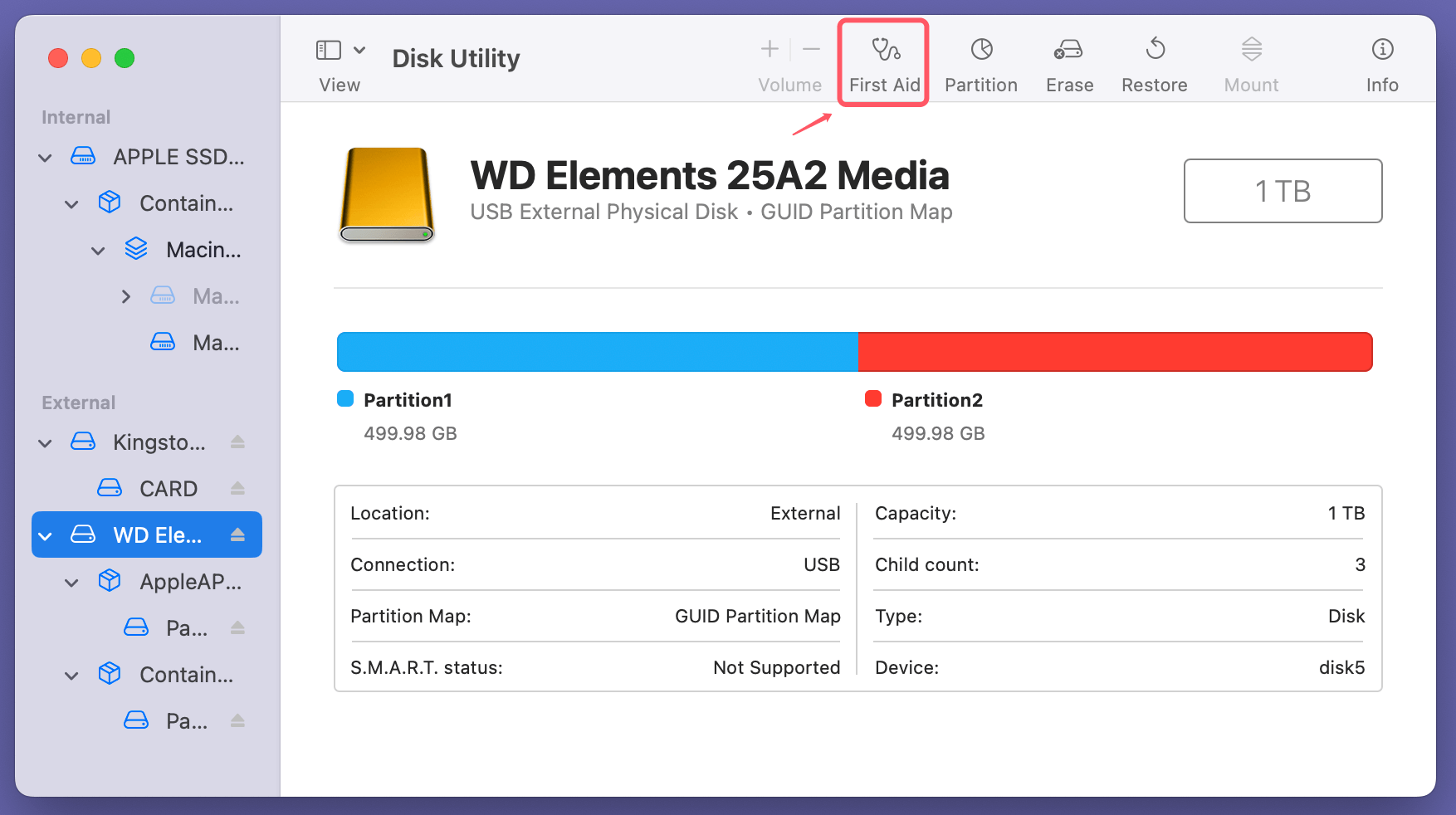Viewport: 1456px width, 815px height.
Task: Click the WD Elements drive thumbnail
Action: coord(386,194)
